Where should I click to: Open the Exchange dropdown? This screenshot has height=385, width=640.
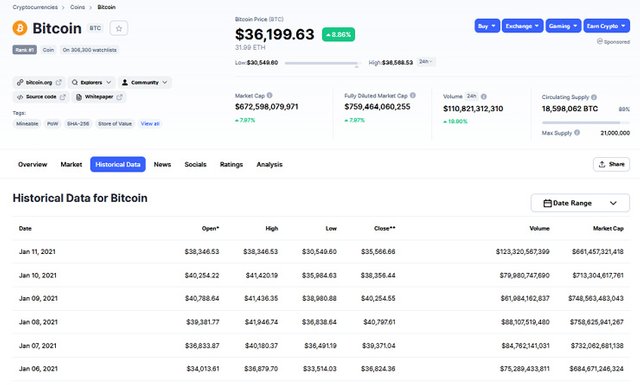pyautogui.click(x=522, y=26)
